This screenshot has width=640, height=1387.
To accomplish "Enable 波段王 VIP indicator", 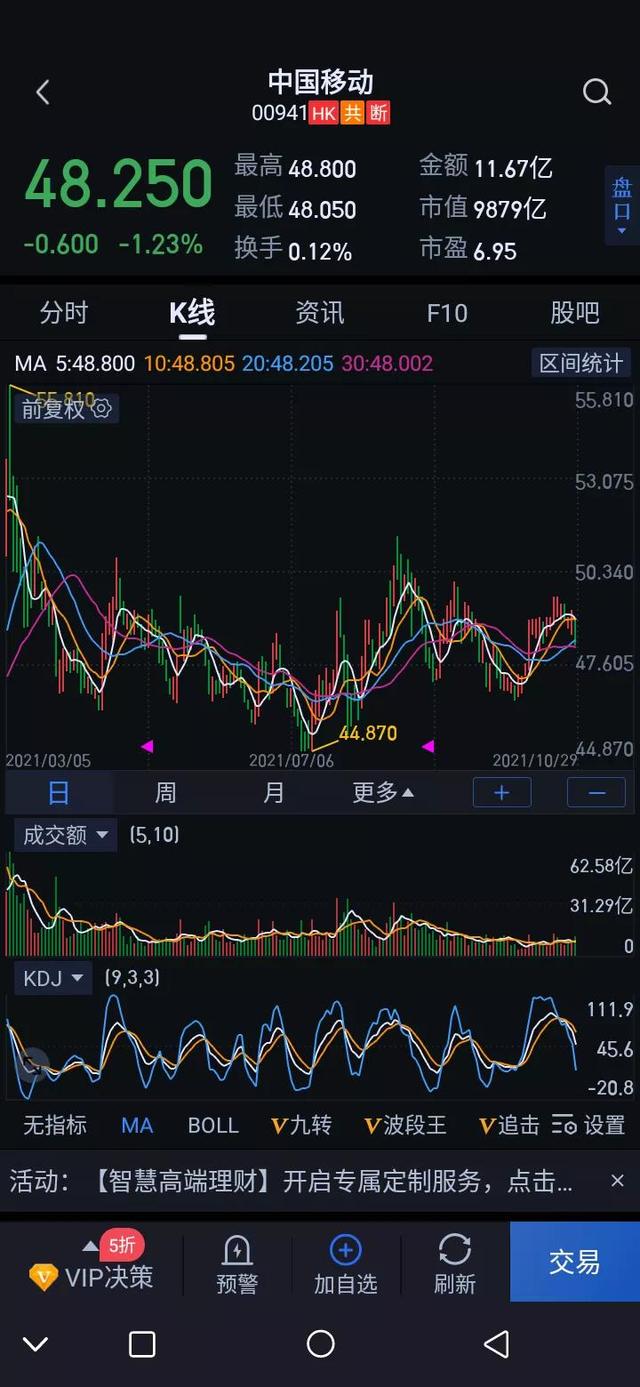I will (x=405, y=1125).
